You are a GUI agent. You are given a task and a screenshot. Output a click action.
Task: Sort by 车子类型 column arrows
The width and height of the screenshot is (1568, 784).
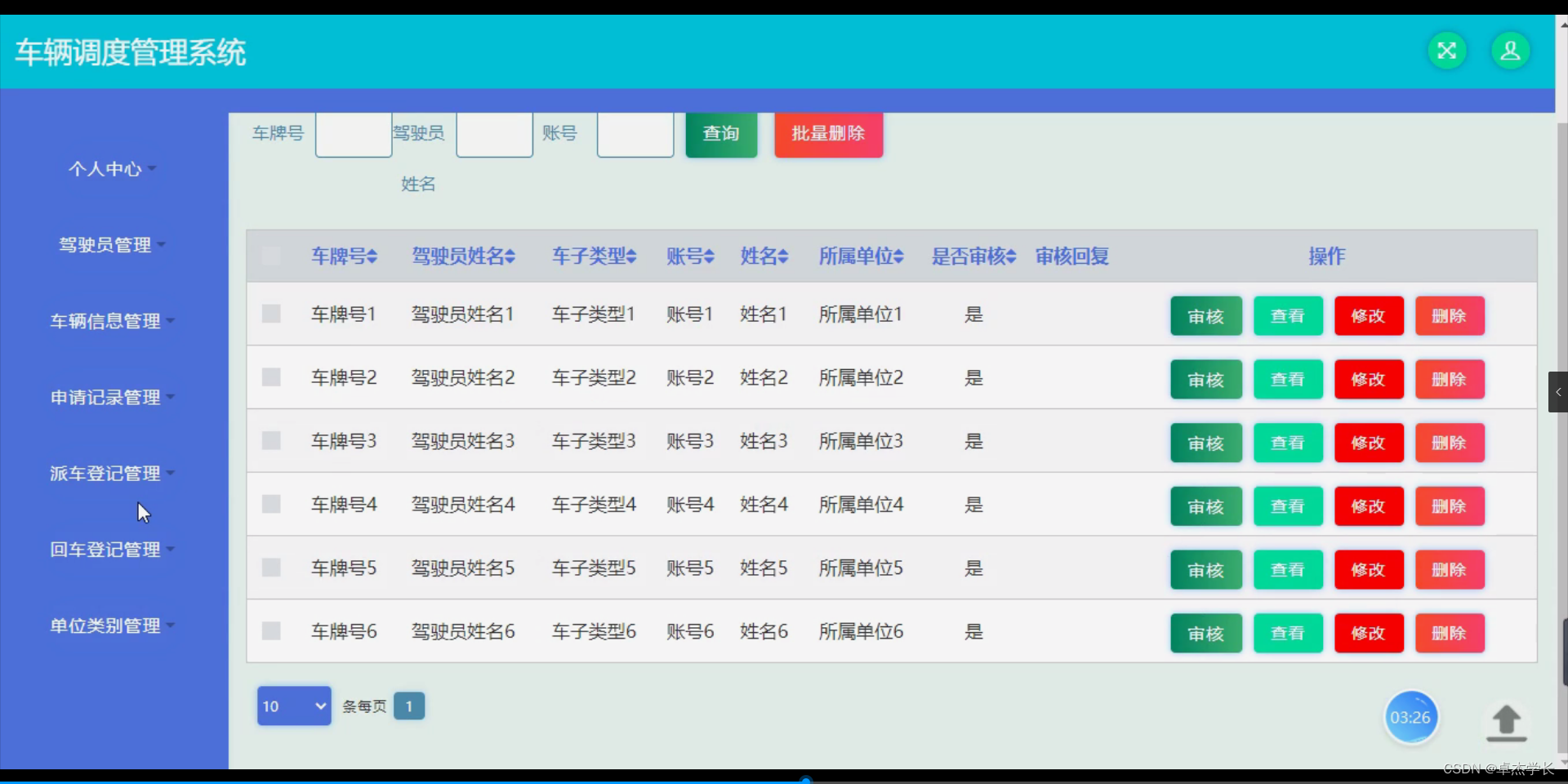click(631, 256)
